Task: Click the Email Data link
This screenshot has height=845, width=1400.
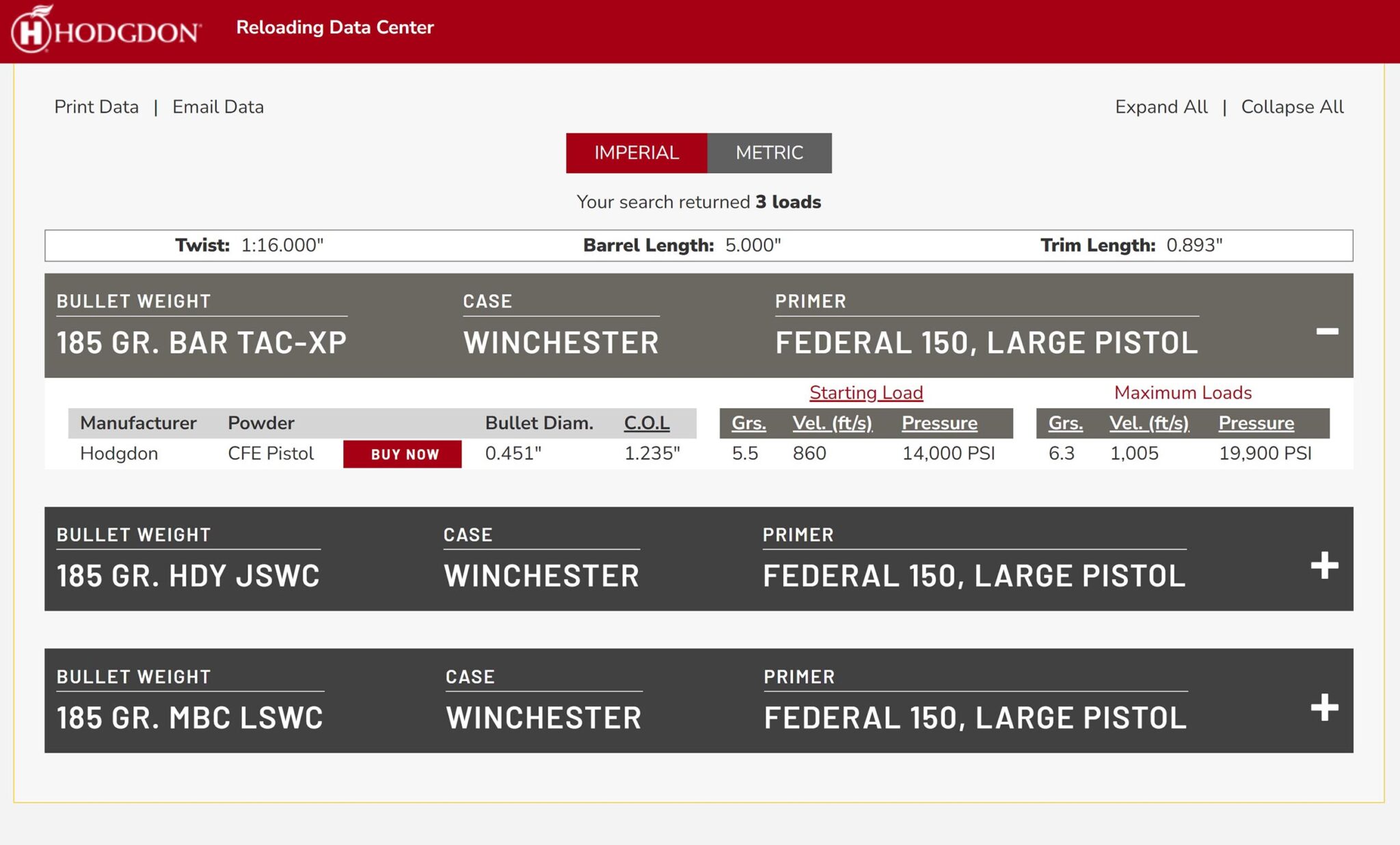Action: pos(217,107)
